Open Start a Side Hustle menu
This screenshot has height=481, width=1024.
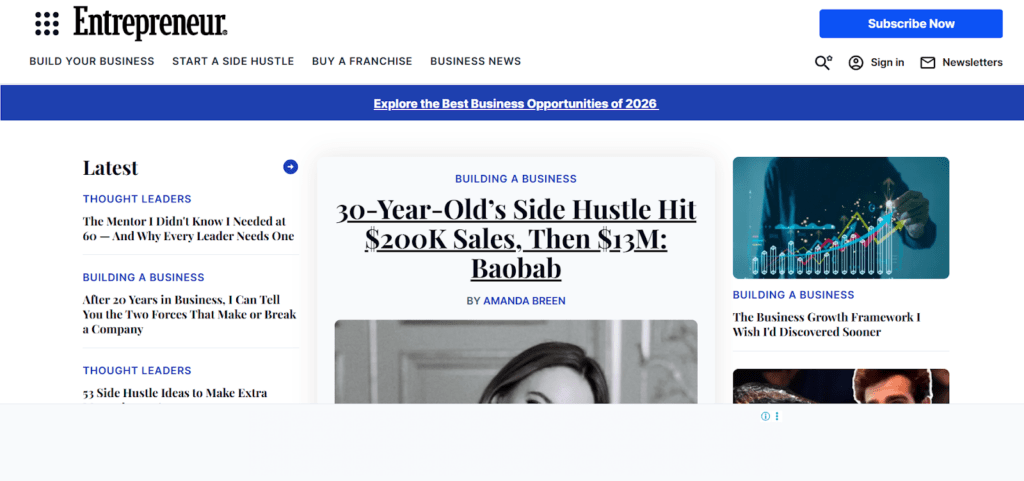233,61
